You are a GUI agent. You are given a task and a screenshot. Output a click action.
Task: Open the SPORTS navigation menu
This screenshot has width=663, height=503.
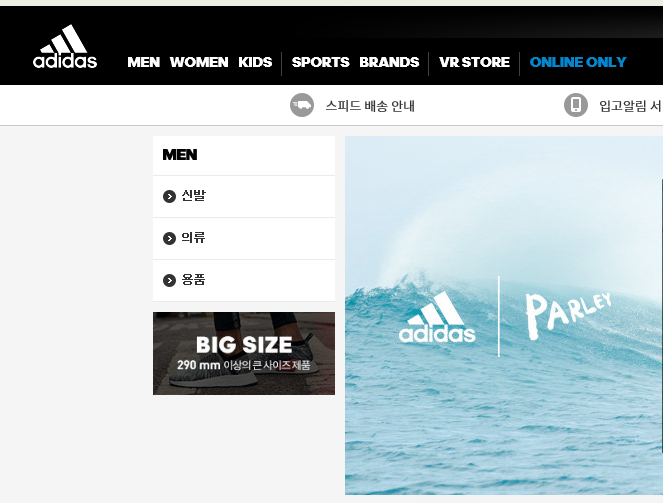[x=321, y=62]
